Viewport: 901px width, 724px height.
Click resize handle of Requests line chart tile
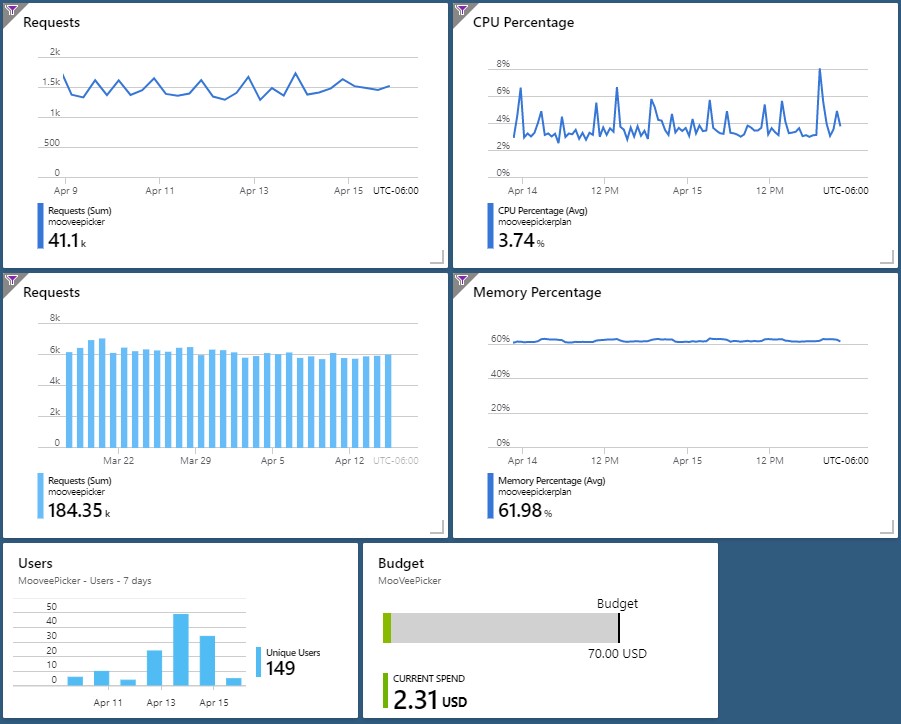(437, 257)
